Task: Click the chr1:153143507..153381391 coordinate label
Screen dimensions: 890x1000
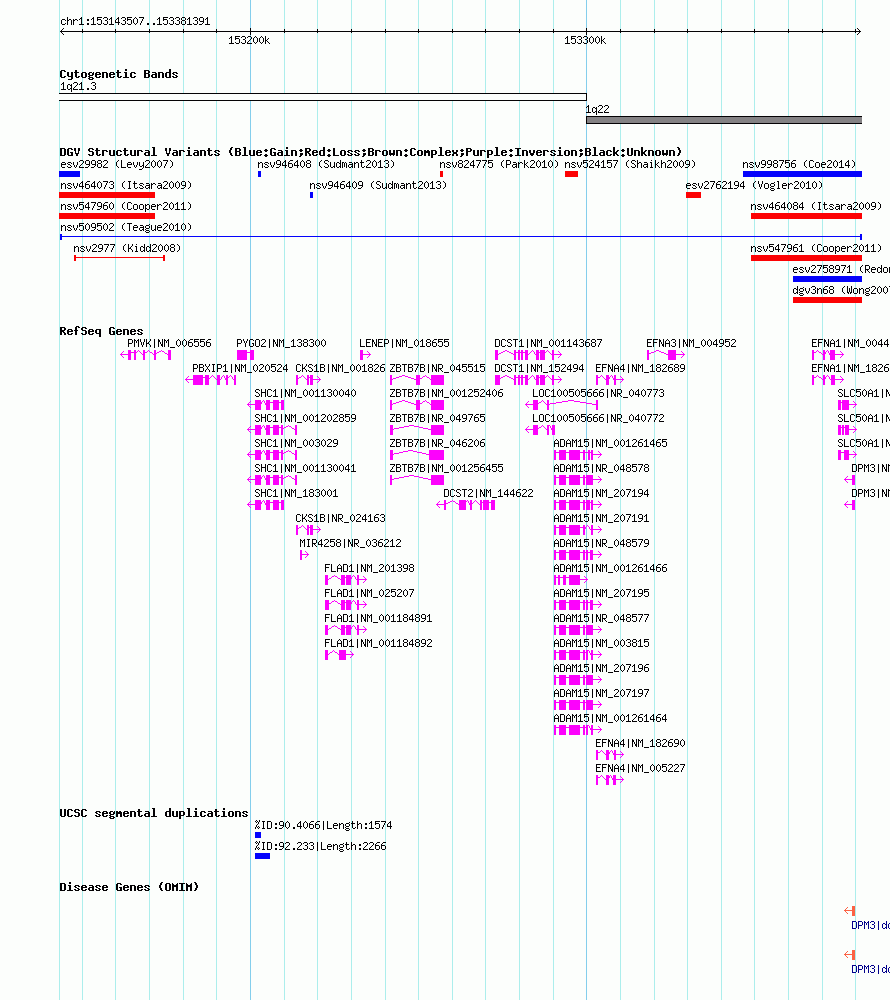Action: (x=135, y=21)
